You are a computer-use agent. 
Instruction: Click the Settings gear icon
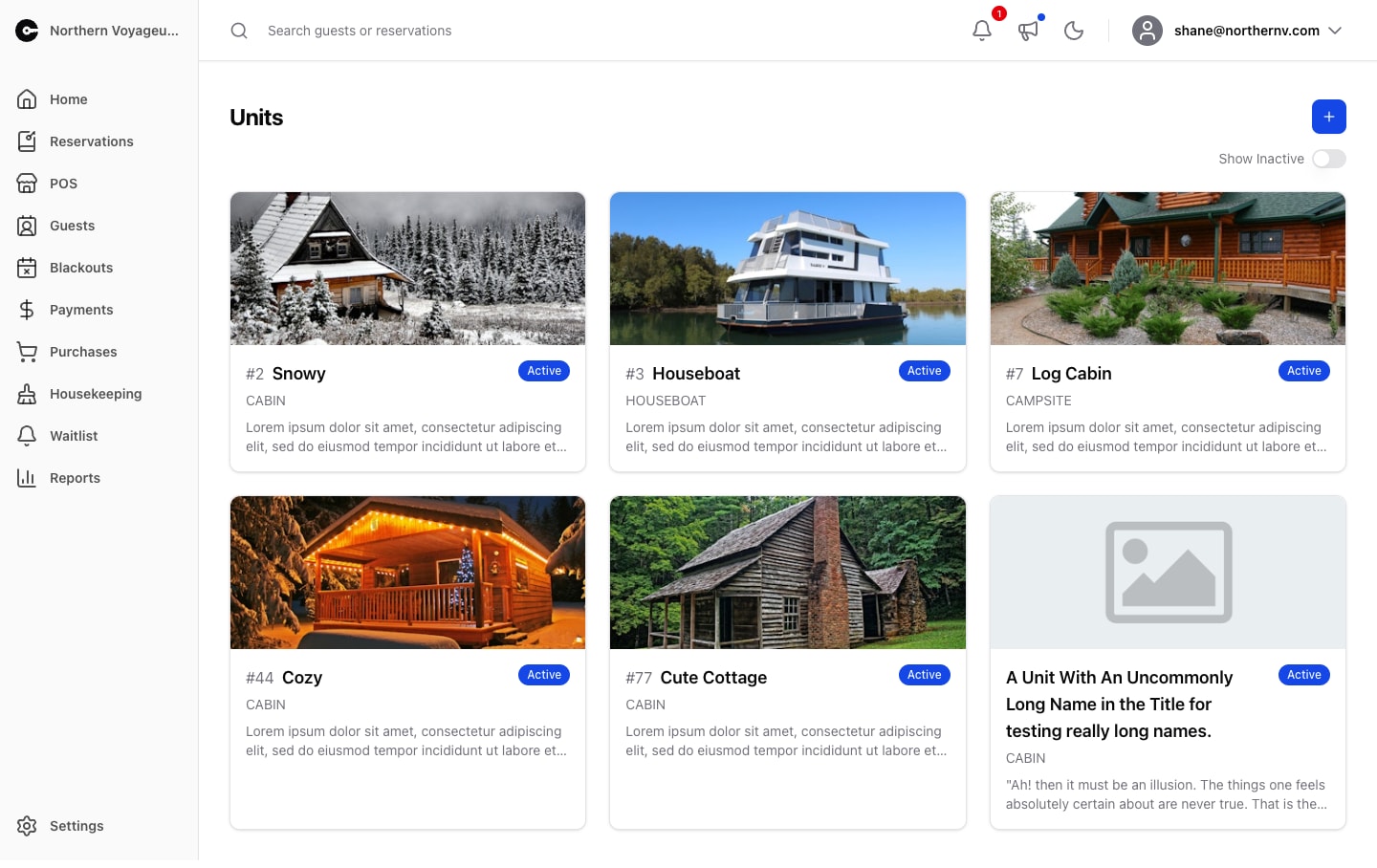click(27, 826)
